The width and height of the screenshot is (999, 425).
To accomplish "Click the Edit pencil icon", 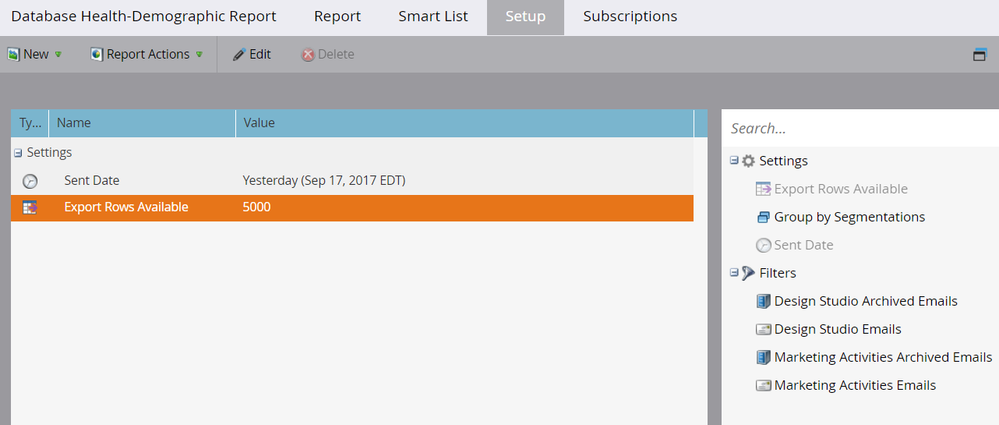I will pyautogui.click(x=239, y=55).
